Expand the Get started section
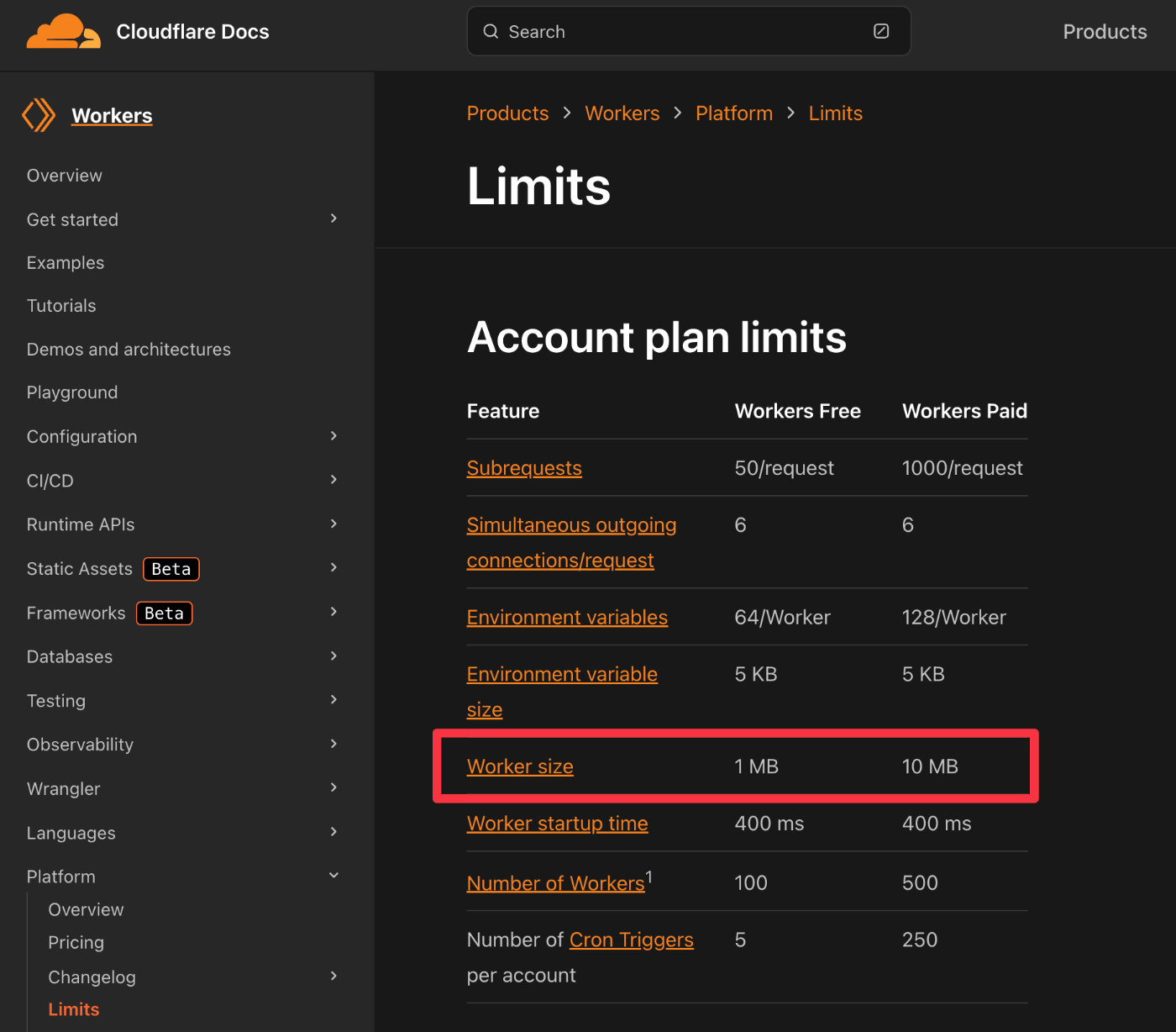 333,219
